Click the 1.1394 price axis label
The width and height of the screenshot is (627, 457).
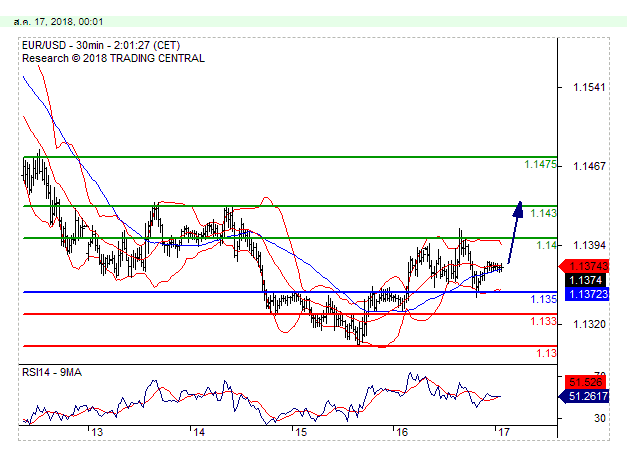(x=589, y=245)
